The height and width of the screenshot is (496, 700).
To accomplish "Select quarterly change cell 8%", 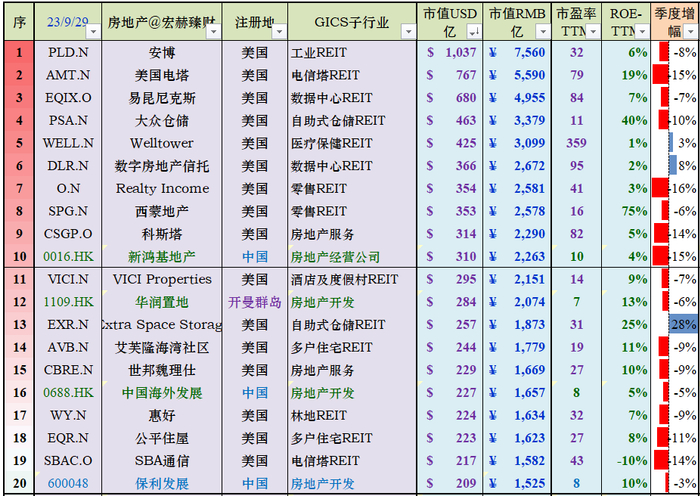I will (x=675, y=166).
